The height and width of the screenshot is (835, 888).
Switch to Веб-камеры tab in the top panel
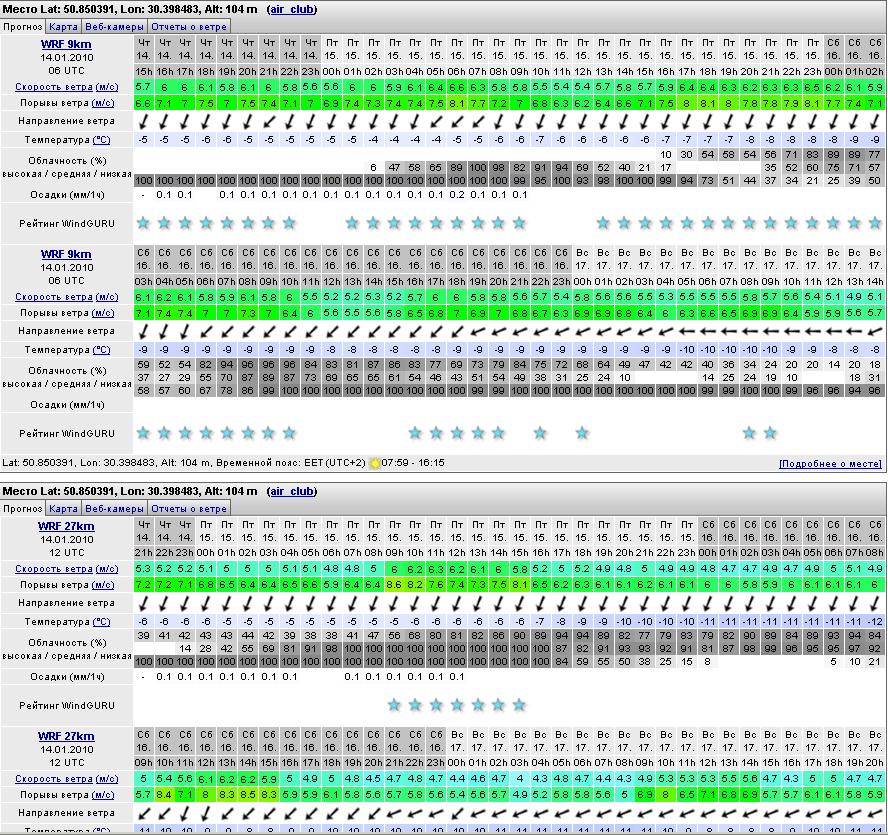coord(113,27)
